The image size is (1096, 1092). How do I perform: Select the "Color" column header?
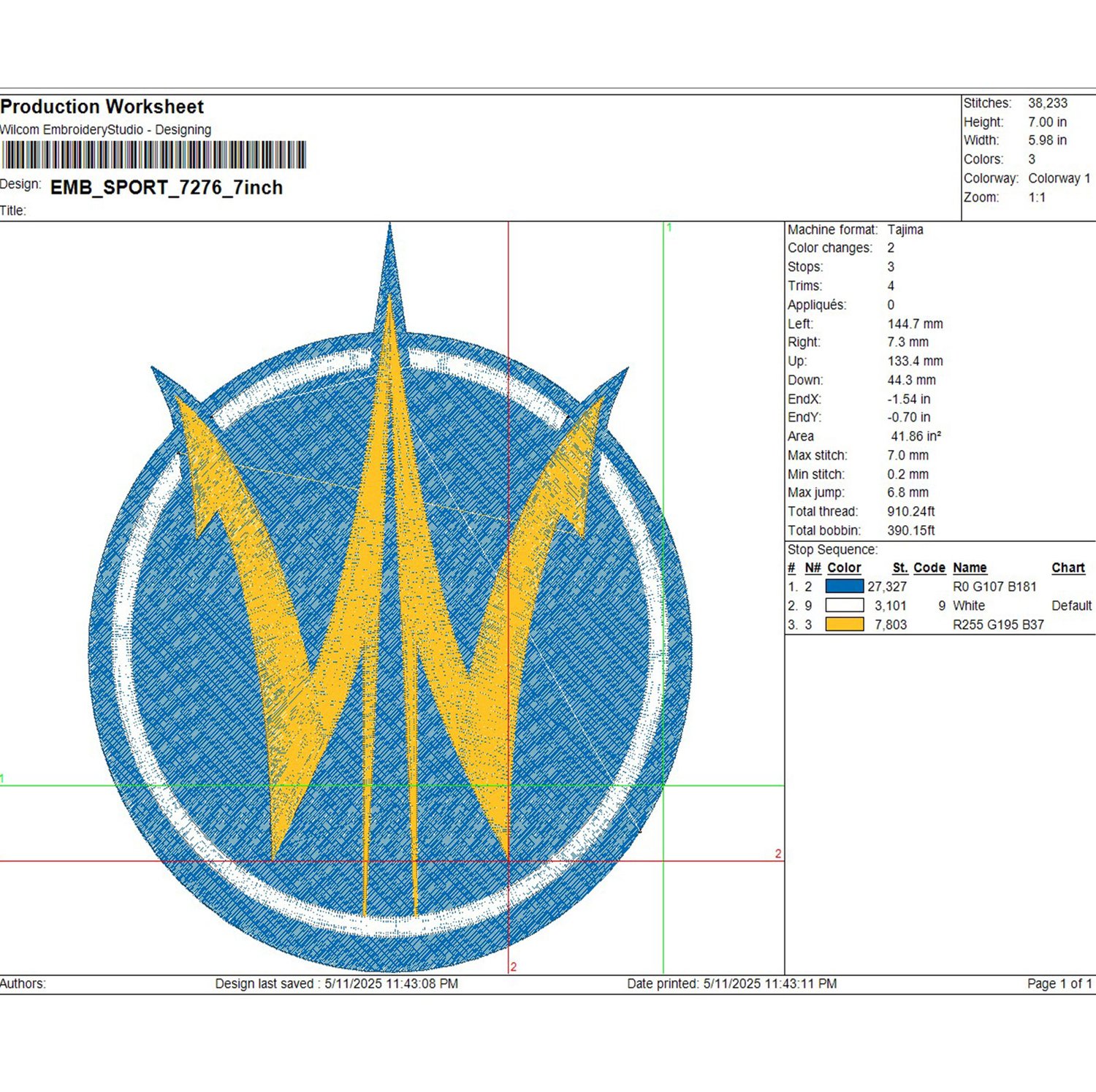[x=844, y=568]
